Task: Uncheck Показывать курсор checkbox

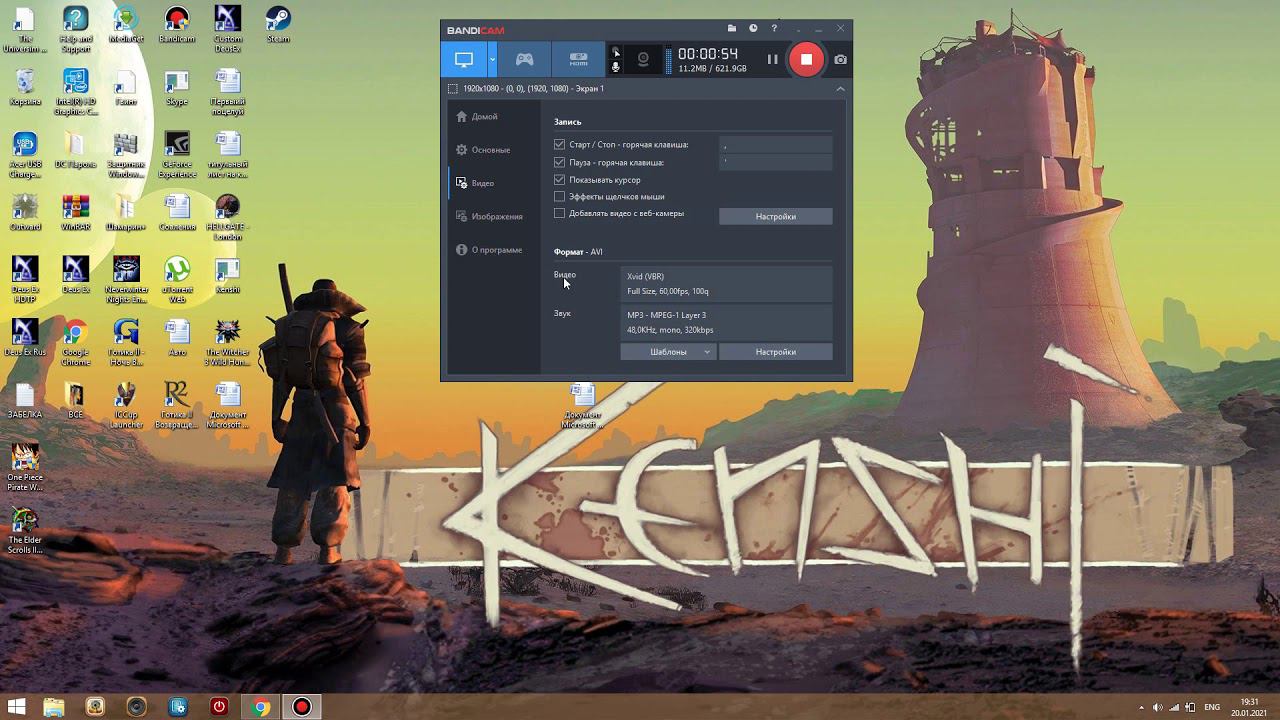Action: click(x=559, y=180)
